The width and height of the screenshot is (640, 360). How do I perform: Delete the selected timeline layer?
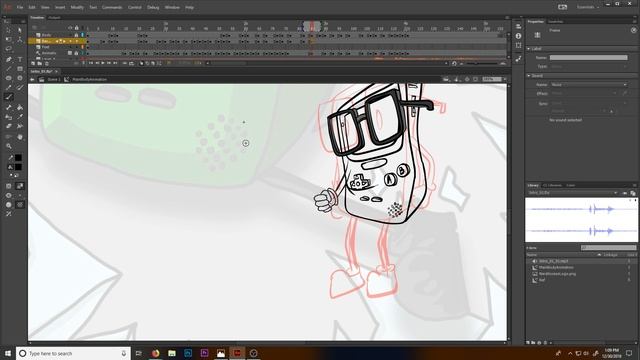tap(47, 64)
